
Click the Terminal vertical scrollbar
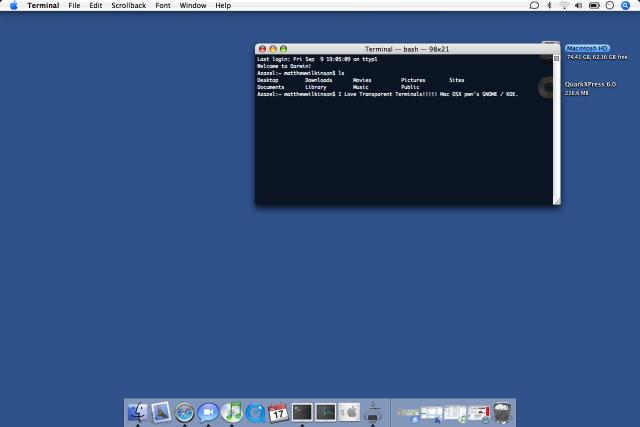point(556,130)
